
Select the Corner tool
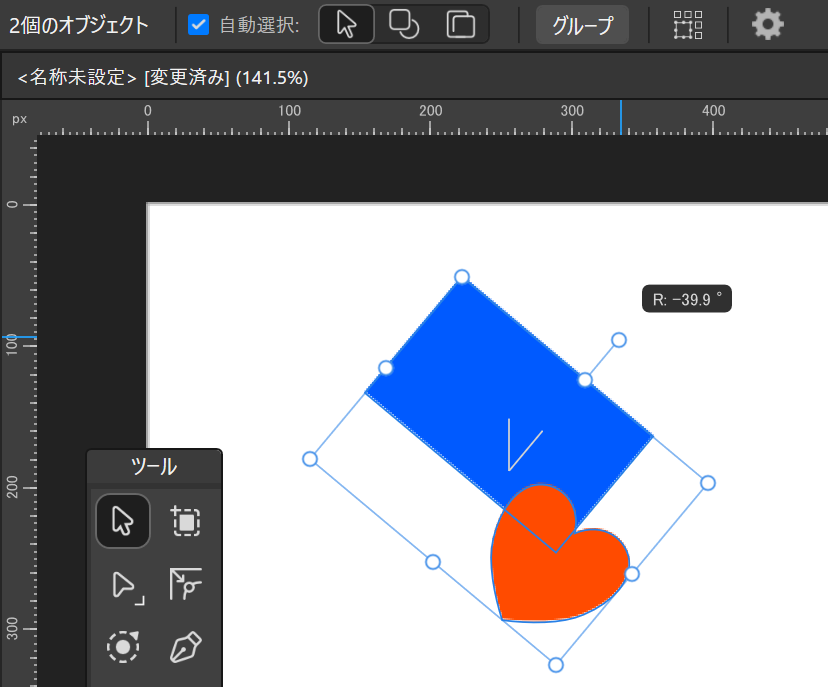click(x=185, y=584)
